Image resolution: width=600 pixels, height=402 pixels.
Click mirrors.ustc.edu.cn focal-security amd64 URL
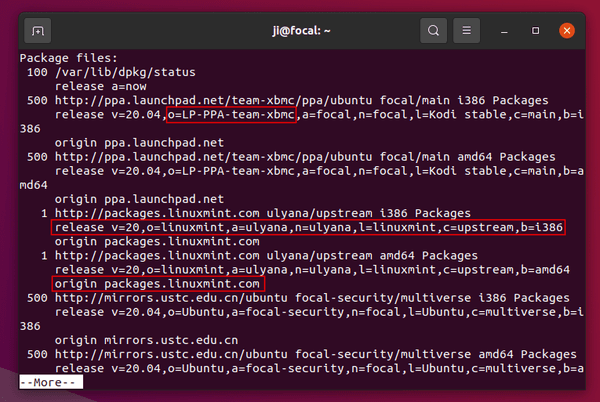pos(315,354)
